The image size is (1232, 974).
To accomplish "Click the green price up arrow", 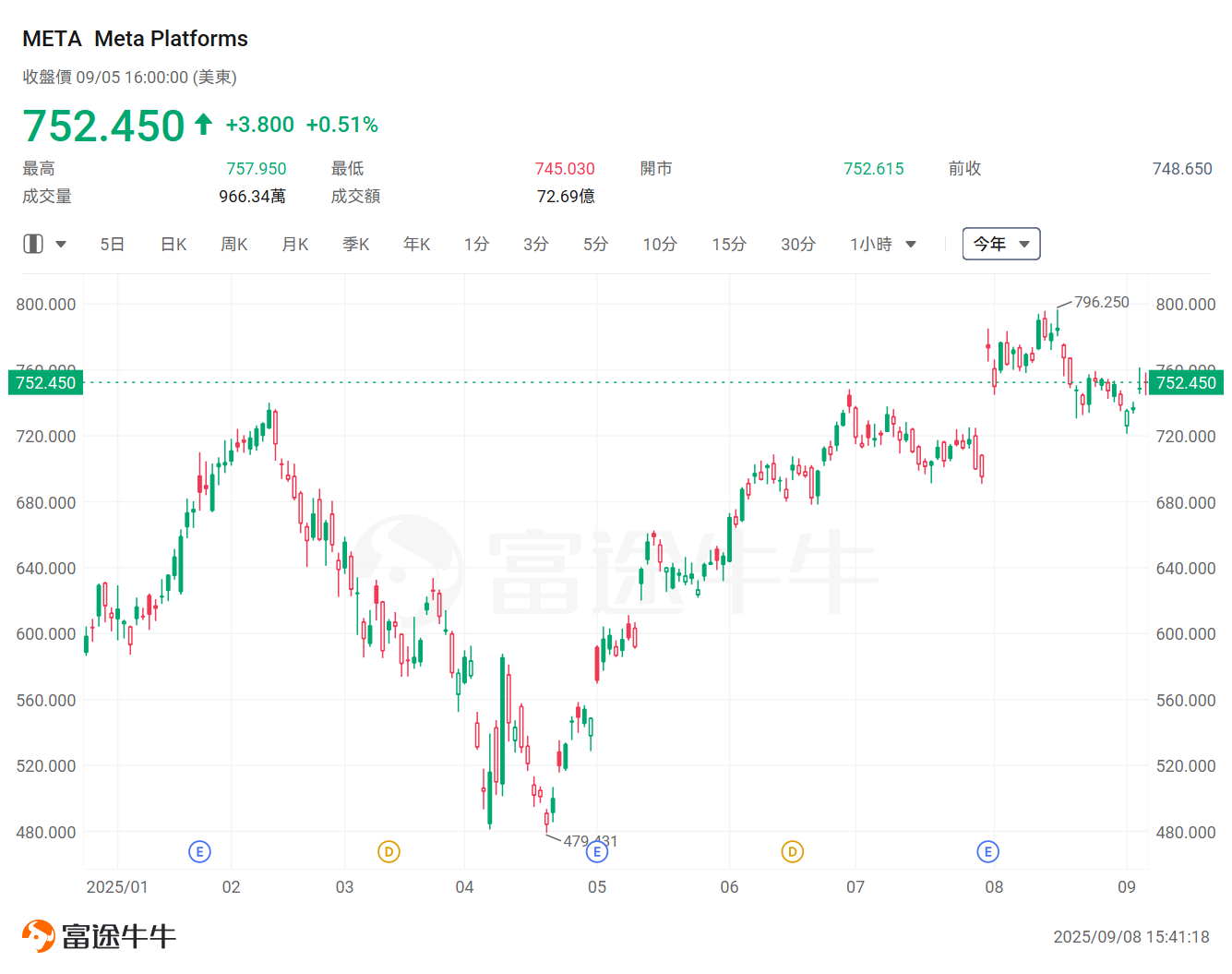I will click(x=204, y=124).
